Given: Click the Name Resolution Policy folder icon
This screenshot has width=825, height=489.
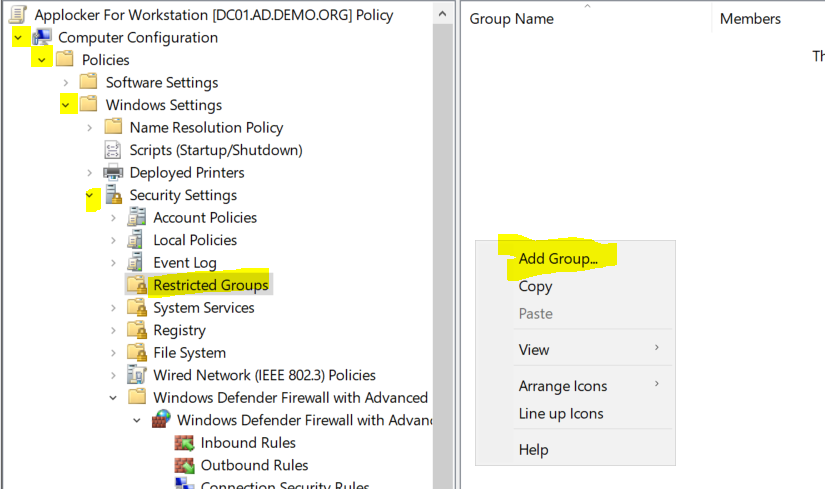Looking at the screenshot, I should click(x=113, y=127).
